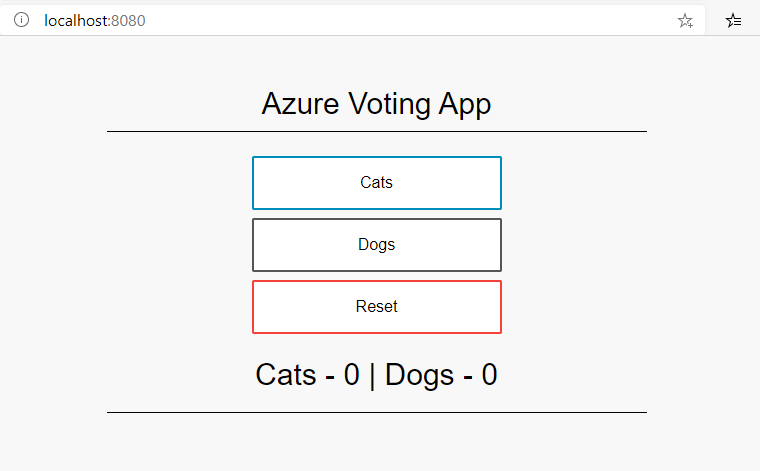Click blank page area below the bottom line
Screen dimensions: 760x471
click(376, 443)
